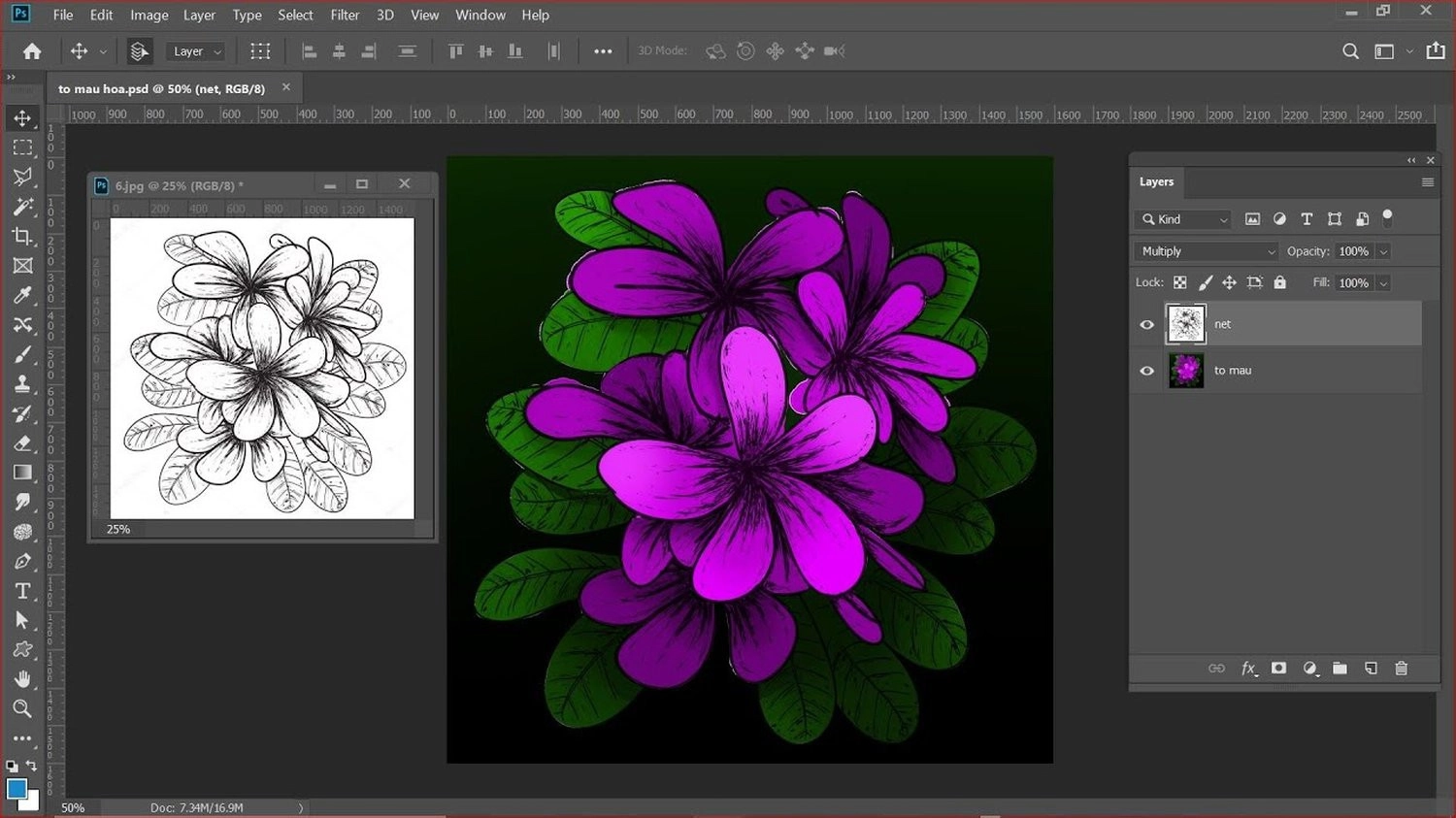Select the Horizontal Type tool
Viewport: 1456px width, 818px height.
click(x=22, y=591)
